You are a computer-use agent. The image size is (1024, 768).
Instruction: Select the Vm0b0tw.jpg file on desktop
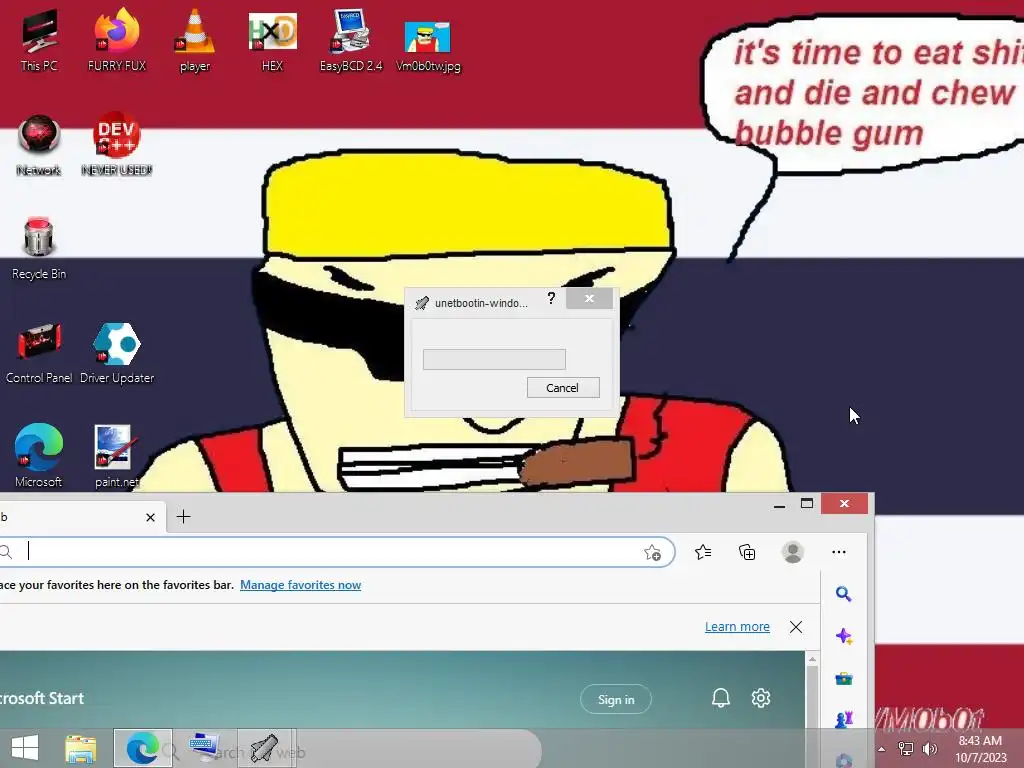[x=428, y=44]
